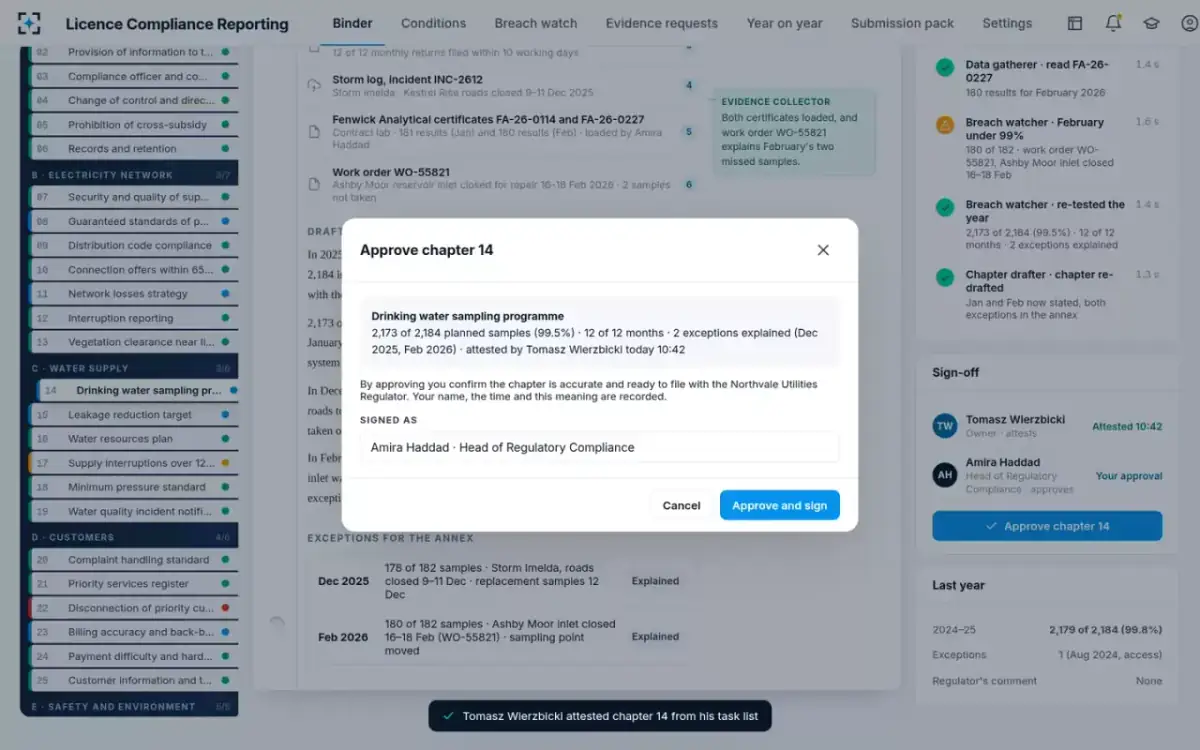Select chapter 23 Billing accuracy and back-billing
1200x750 pixels.
point(134,632)
